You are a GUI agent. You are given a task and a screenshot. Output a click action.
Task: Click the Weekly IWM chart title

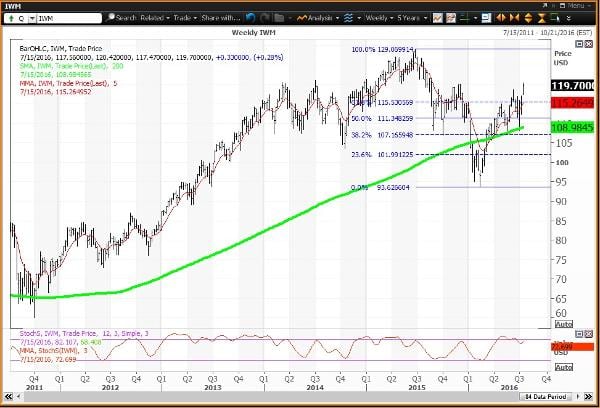253,33
